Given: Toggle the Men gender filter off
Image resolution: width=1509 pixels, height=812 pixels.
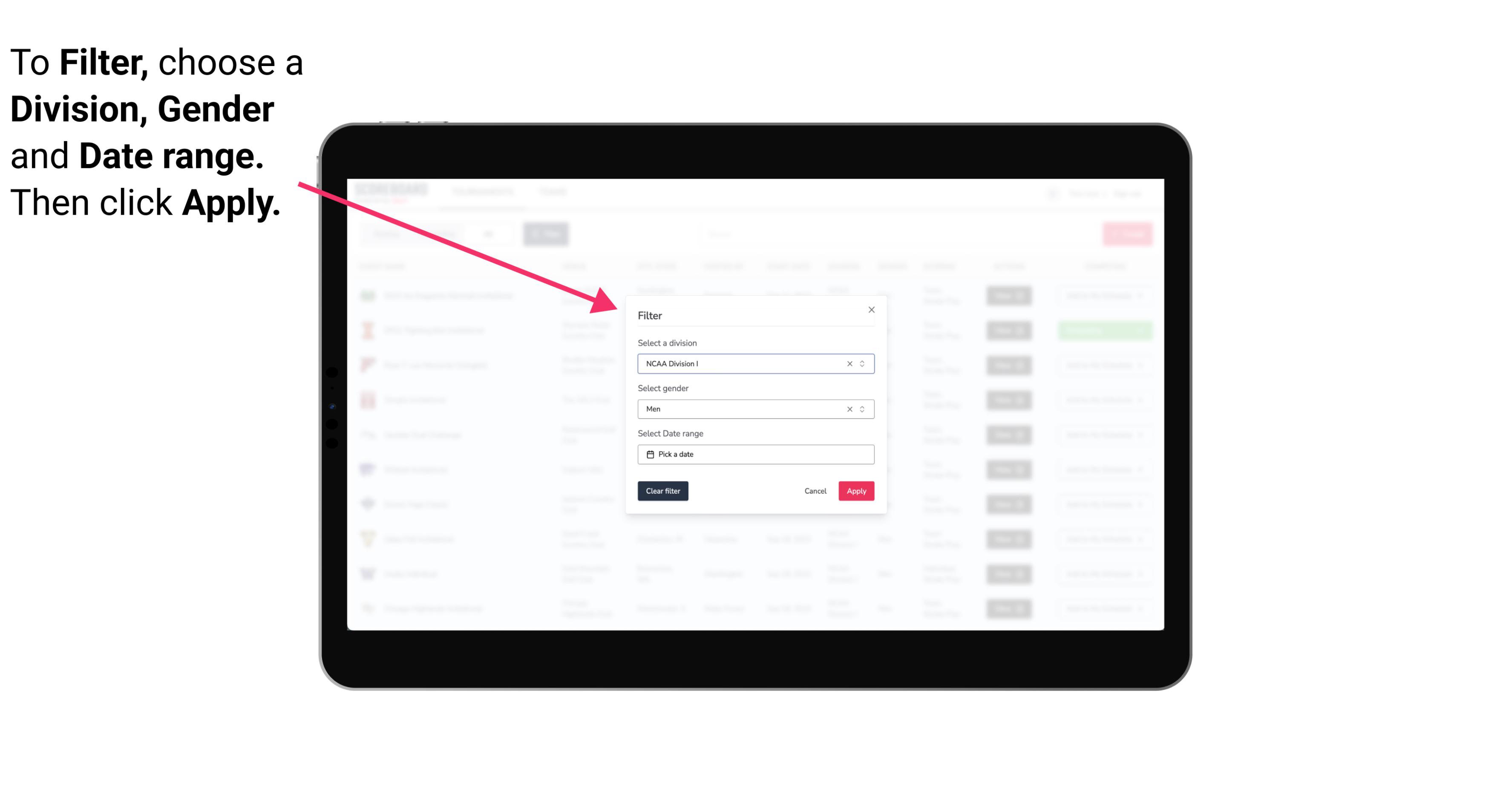Looking at the screenshot, I should 847,409.
